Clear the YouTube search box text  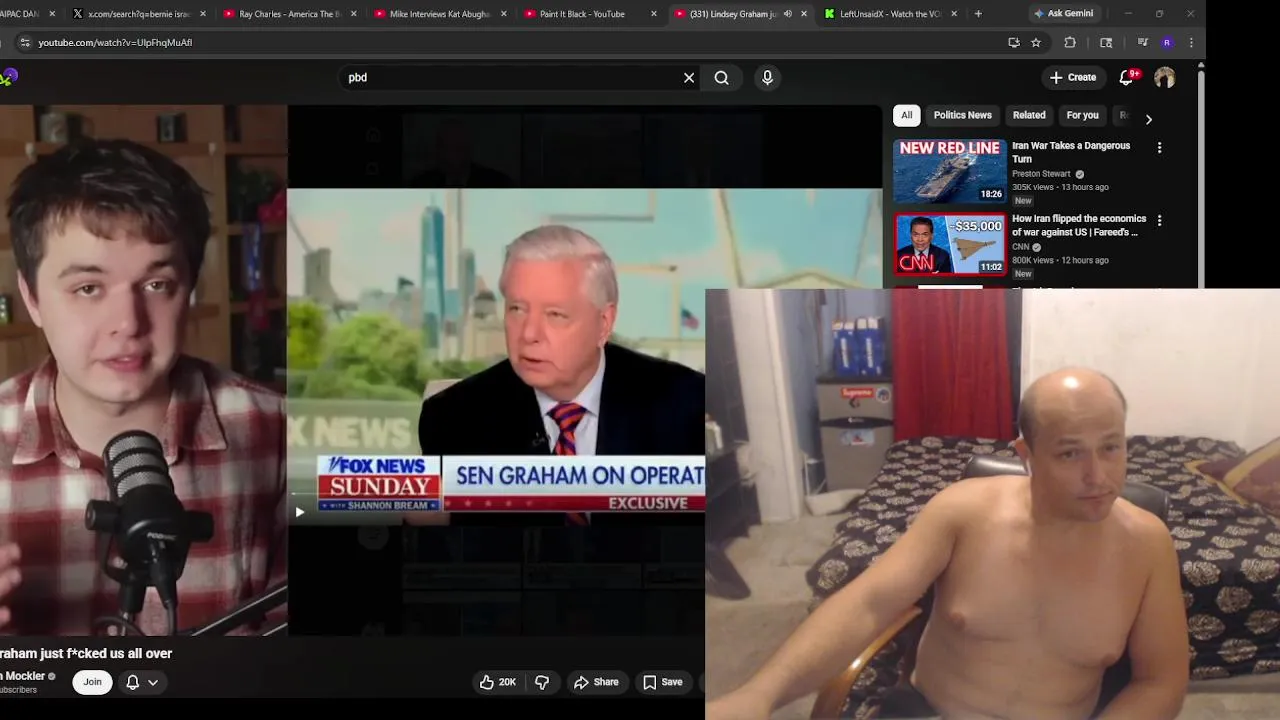point(689,78)
